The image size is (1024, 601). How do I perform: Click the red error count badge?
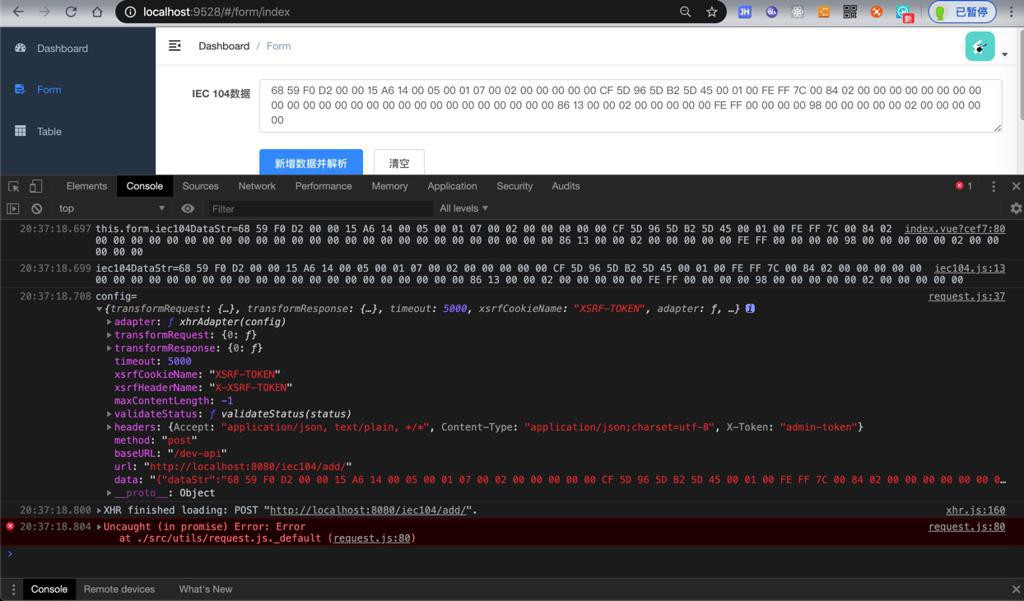tap(964, 186)
